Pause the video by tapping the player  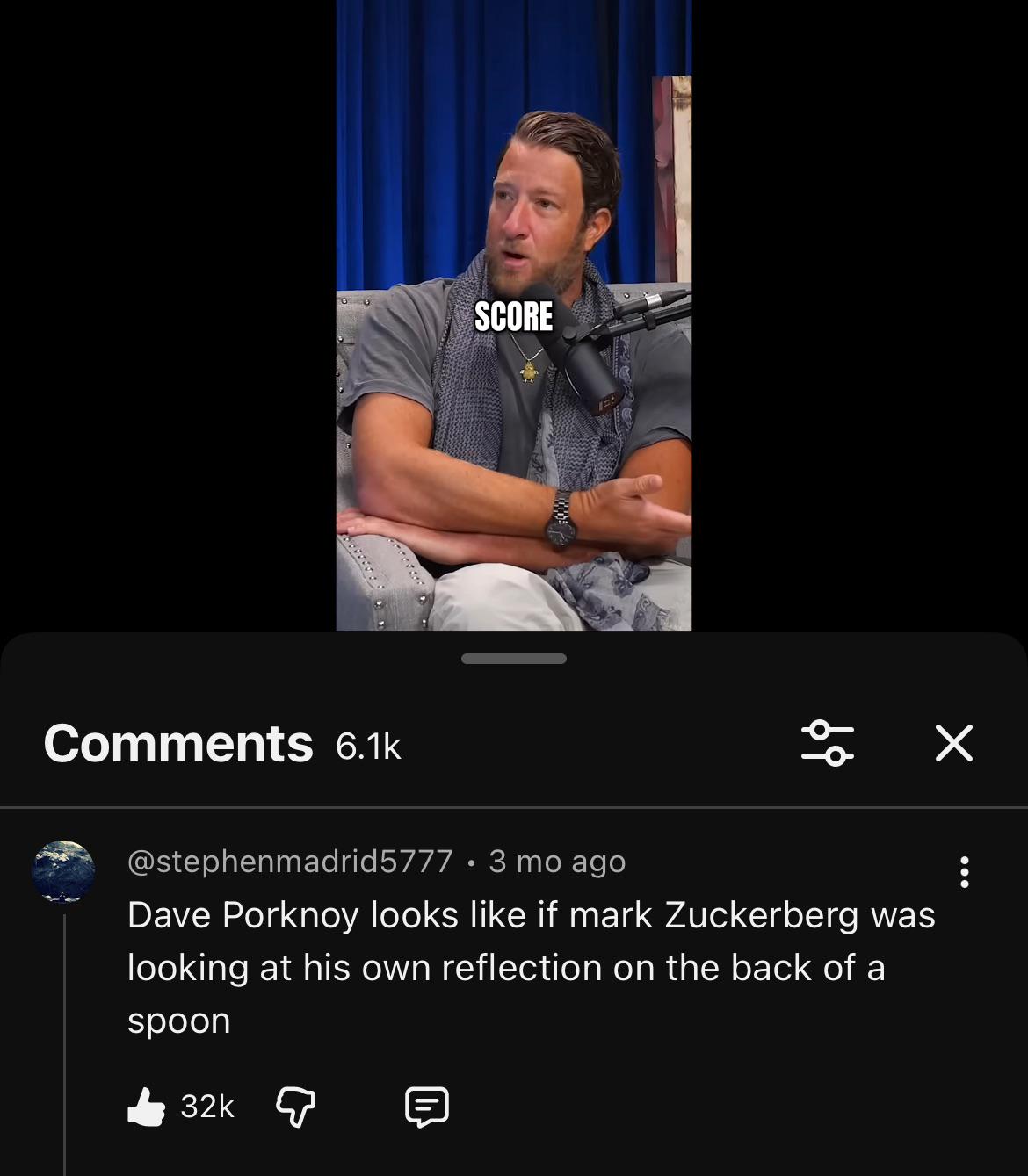[x=514, y=315]
